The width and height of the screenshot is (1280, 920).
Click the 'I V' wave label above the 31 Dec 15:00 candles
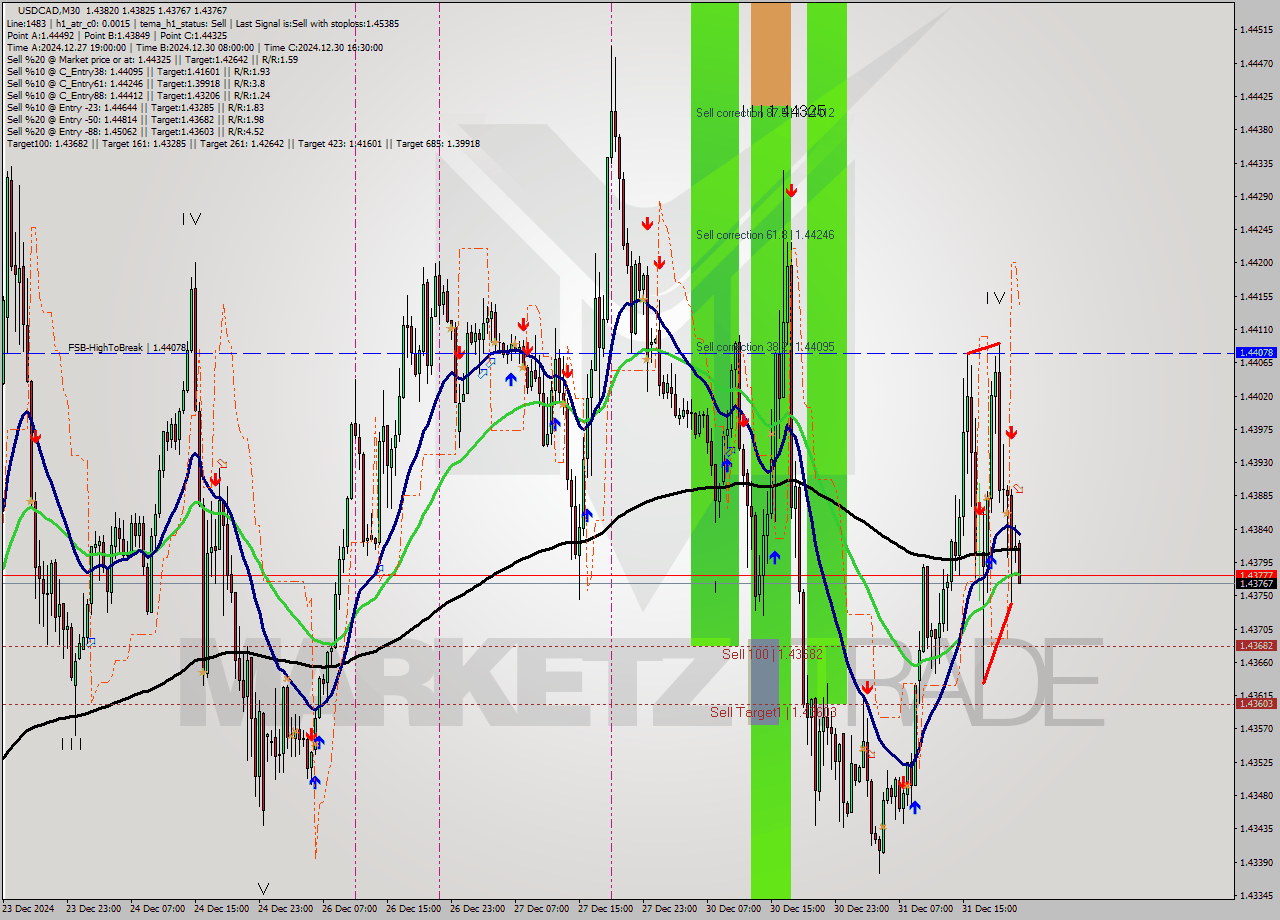(995, 298)
